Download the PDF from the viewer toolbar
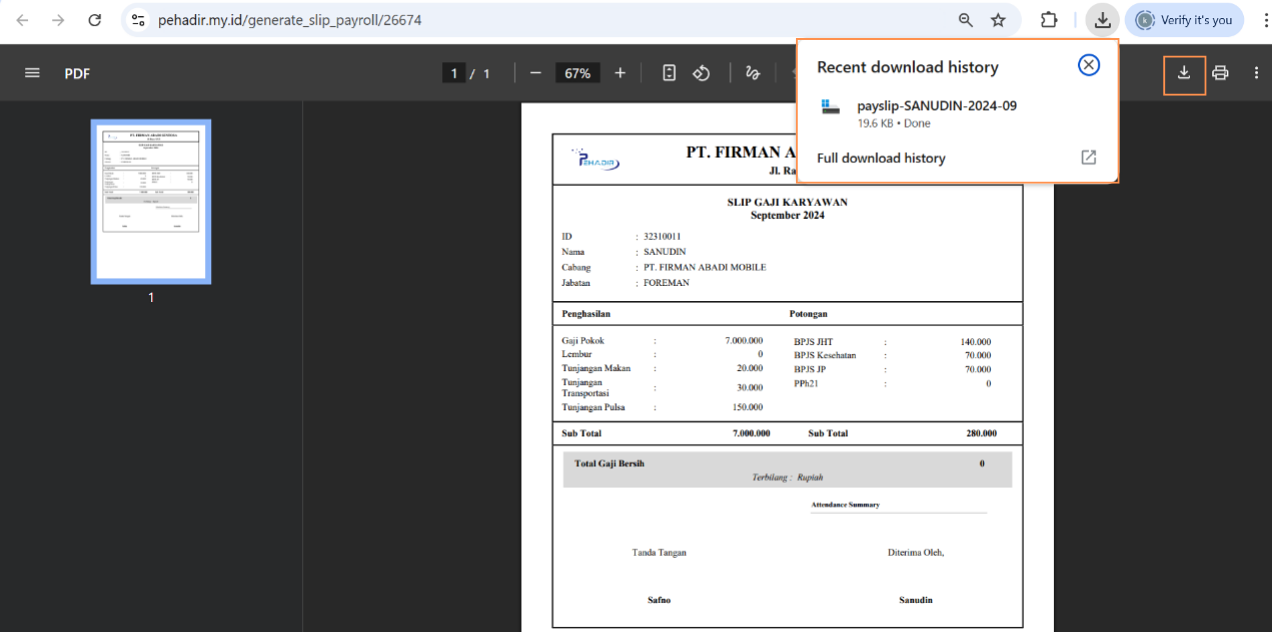 1184,74
